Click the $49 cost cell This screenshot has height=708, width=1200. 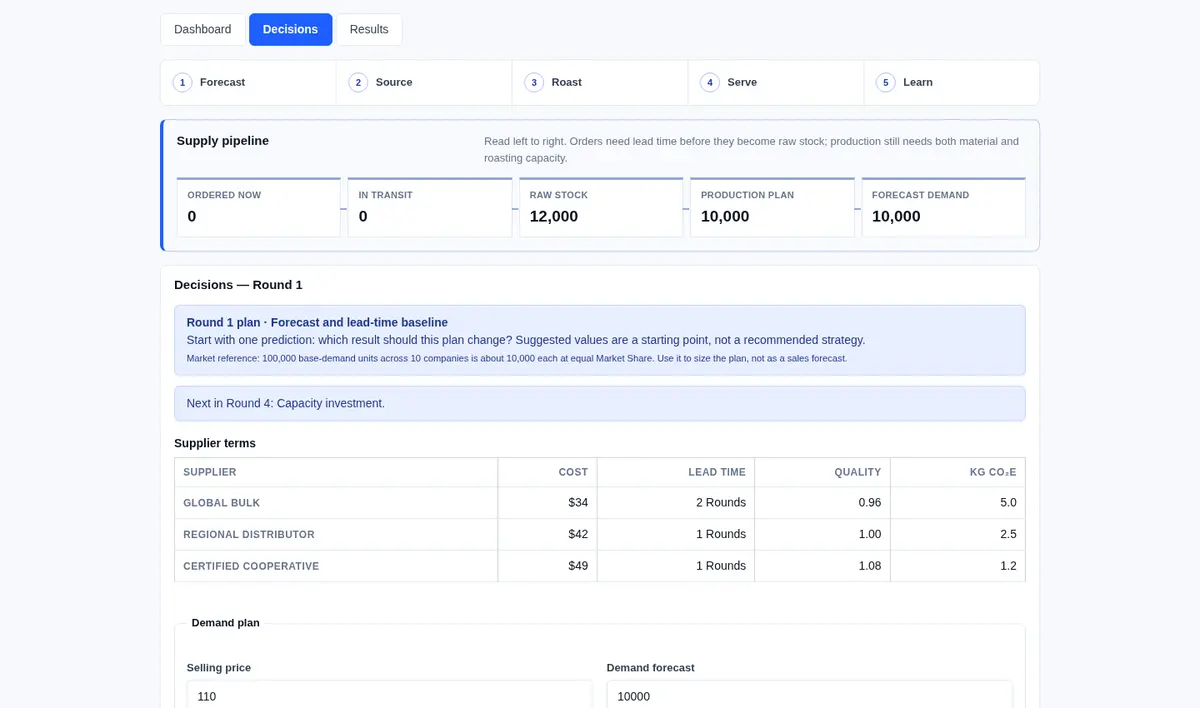pyautogui.click(x=547, y=566)
